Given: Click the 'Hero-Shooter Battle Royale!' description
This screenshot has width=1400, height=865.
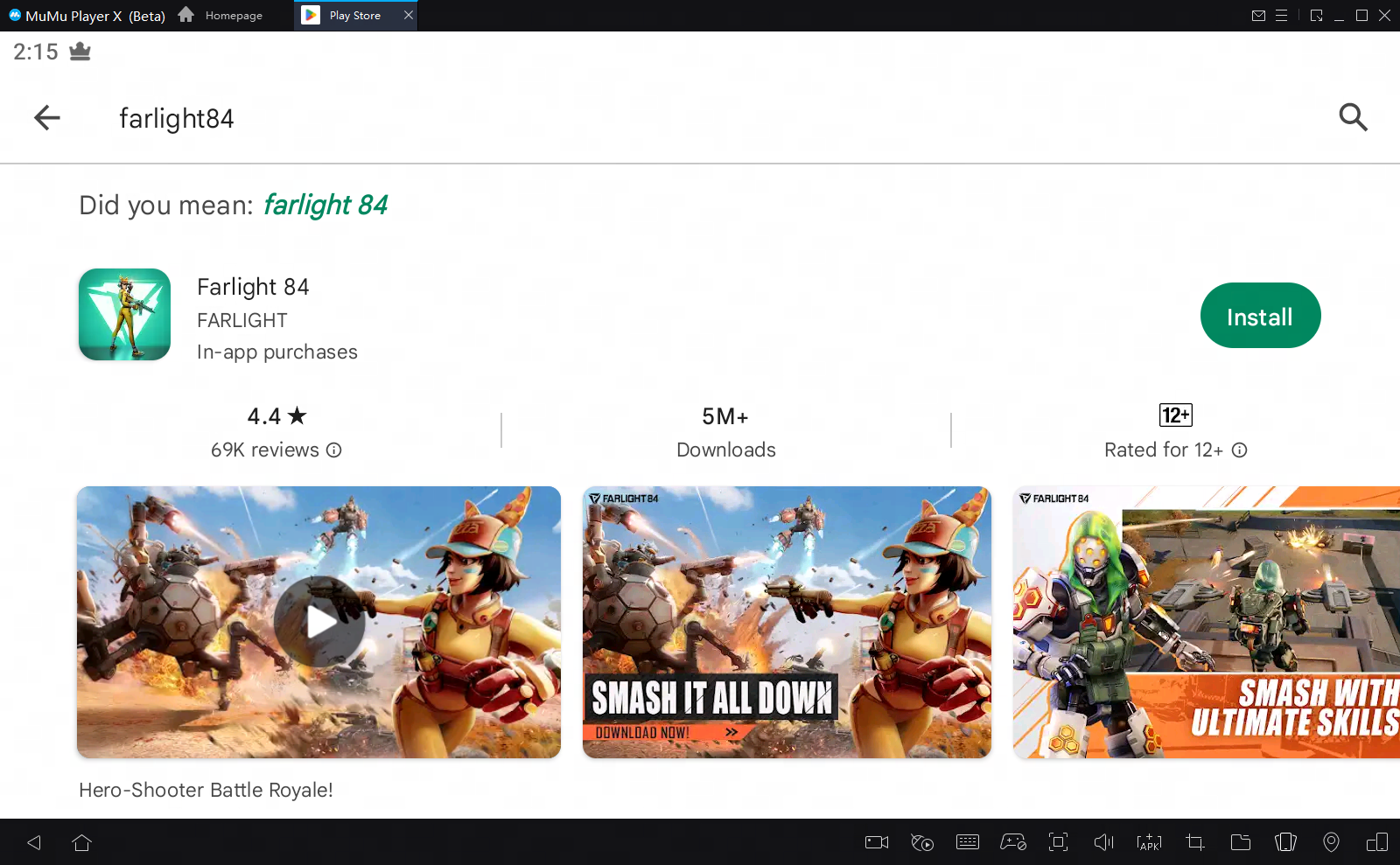Looking at the screenshot, I should coord(206,790).
